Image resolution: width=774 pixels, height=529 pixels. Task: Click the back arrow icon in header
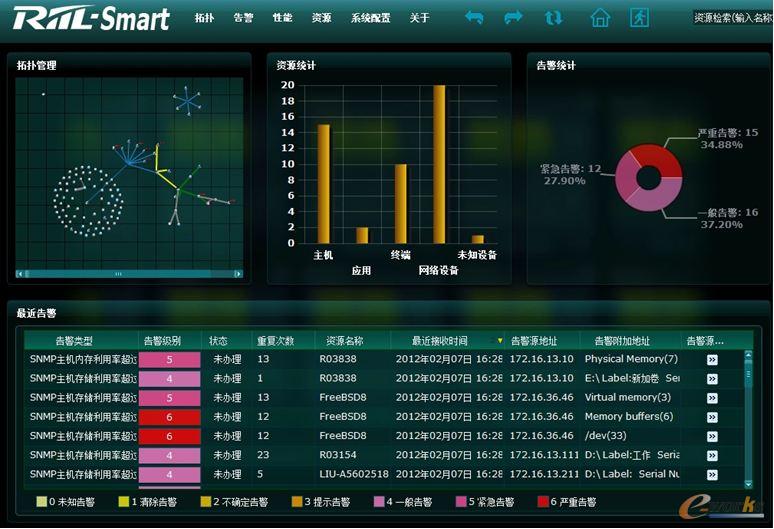(x=474, y=18)
